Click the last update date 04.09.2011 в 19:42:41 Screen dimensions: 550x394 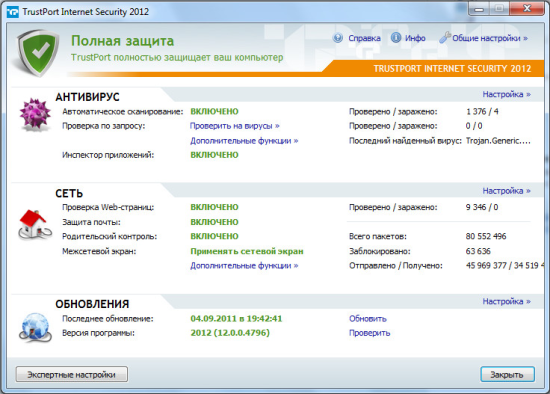point(236,318)
